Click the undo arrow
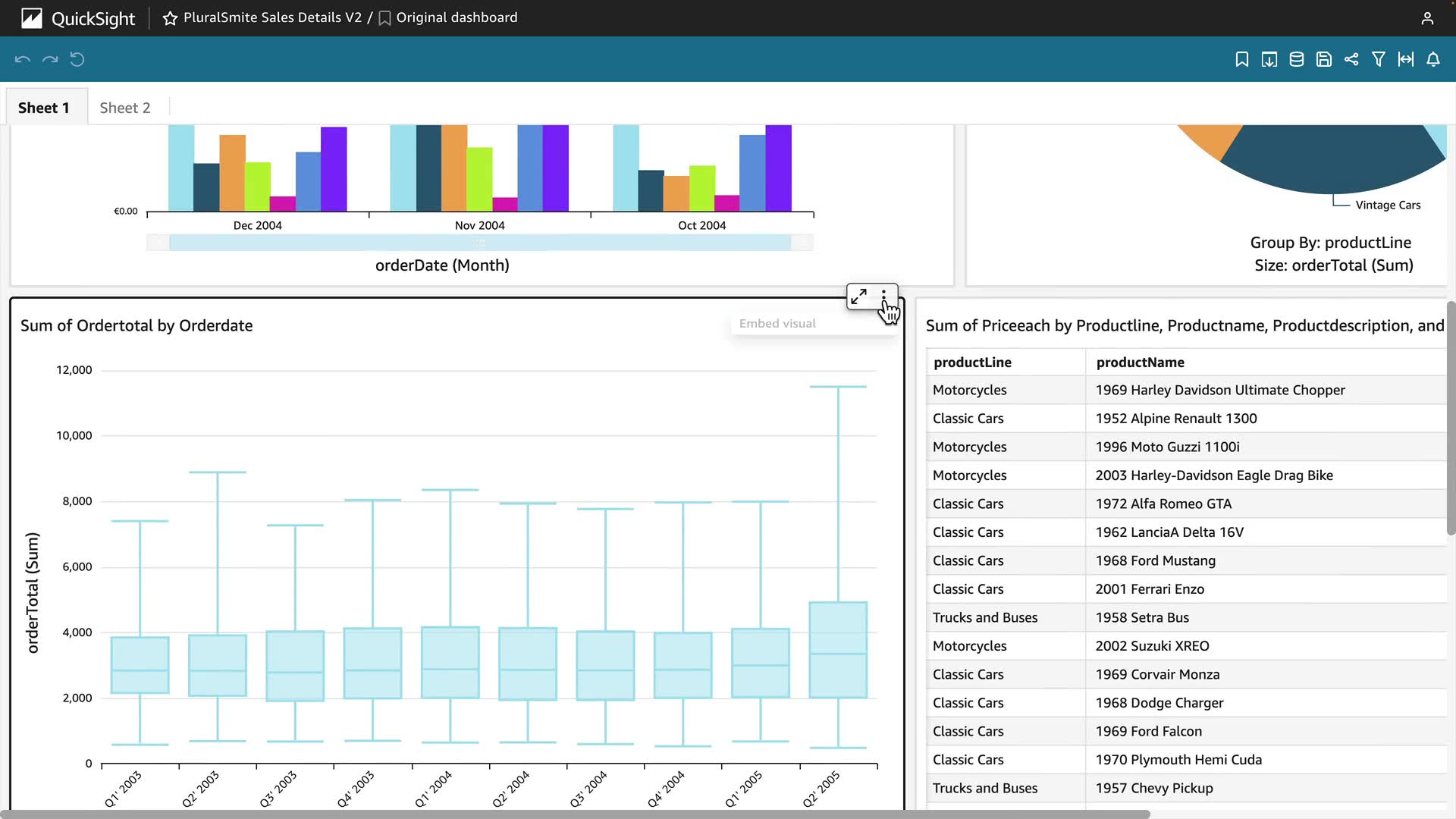Screen dimensions: 1456x819 [23, 59]
